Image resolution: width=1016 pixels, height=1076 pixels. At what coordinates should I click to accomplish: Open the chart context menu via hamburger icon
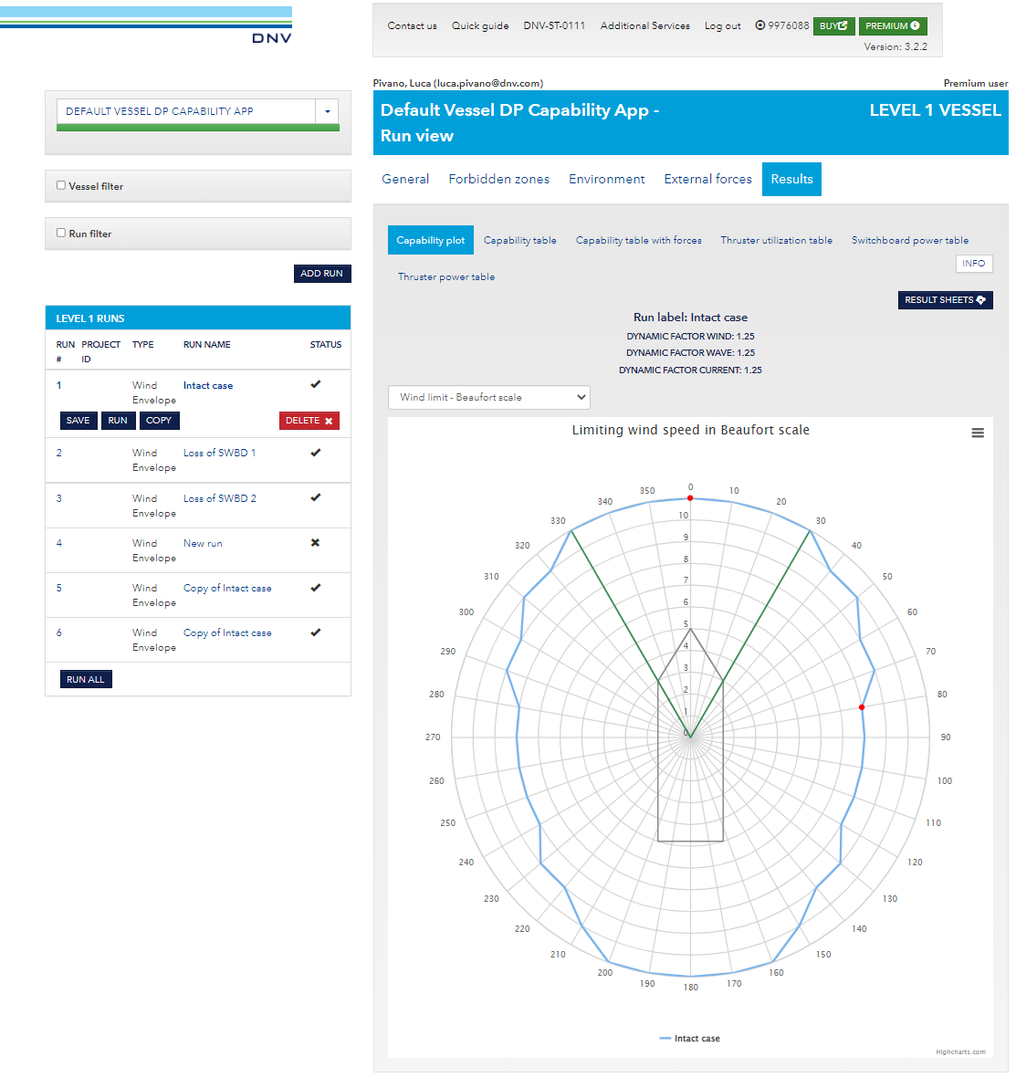(978, 432)
